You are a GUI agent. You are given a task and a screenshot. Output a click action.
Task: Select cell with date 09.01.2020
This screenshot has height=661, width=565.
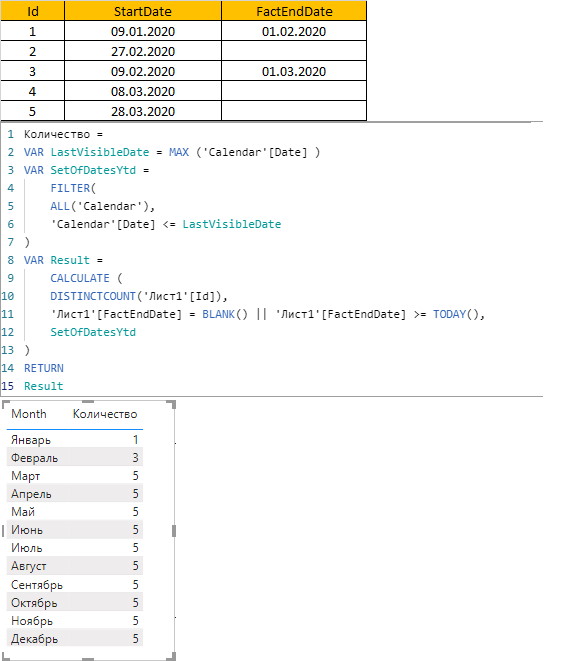[x=143, y=31]
